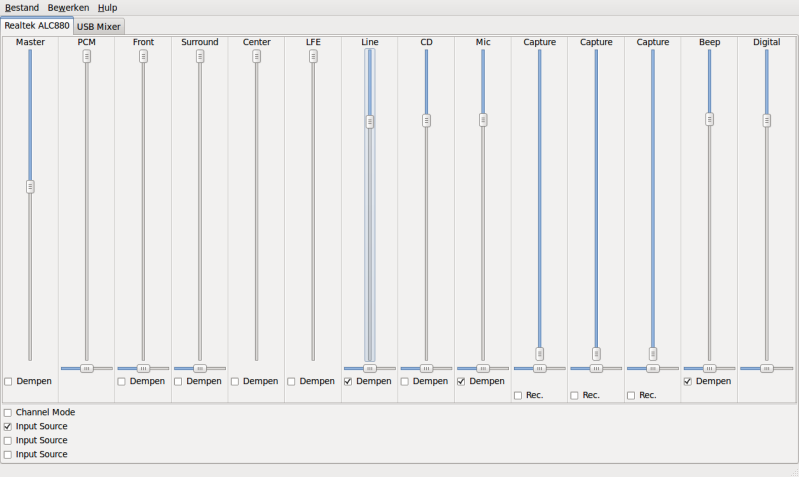Unmute the Line channel Dempen checkbox
The image size is (799, 477).
click(x=348, y=381)
